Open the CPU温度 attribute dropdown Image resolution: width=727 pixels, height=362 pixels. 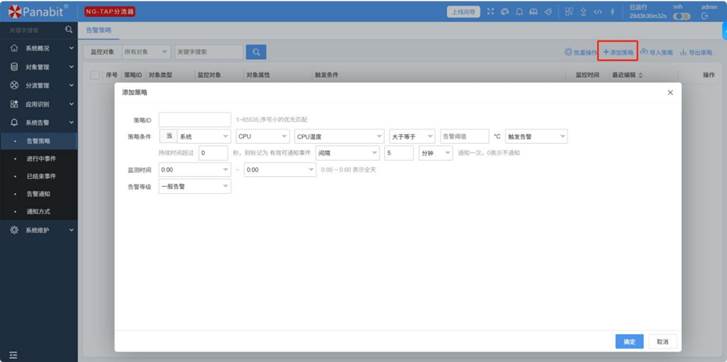[x=339, y=136]
